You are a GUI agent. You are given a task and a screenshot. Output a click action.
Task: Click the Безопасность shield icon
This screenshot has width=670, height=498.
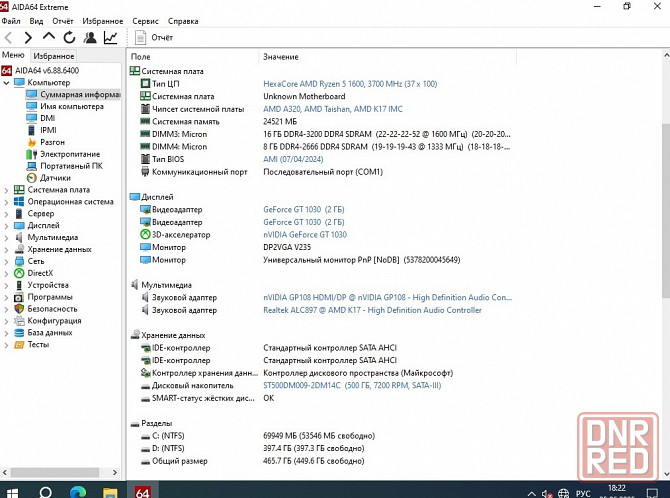coord(19,309)
